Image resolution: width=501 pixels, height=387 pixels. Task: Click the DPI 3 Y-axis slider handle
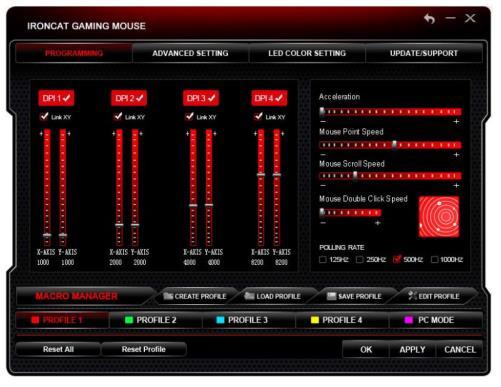[209, 205]
